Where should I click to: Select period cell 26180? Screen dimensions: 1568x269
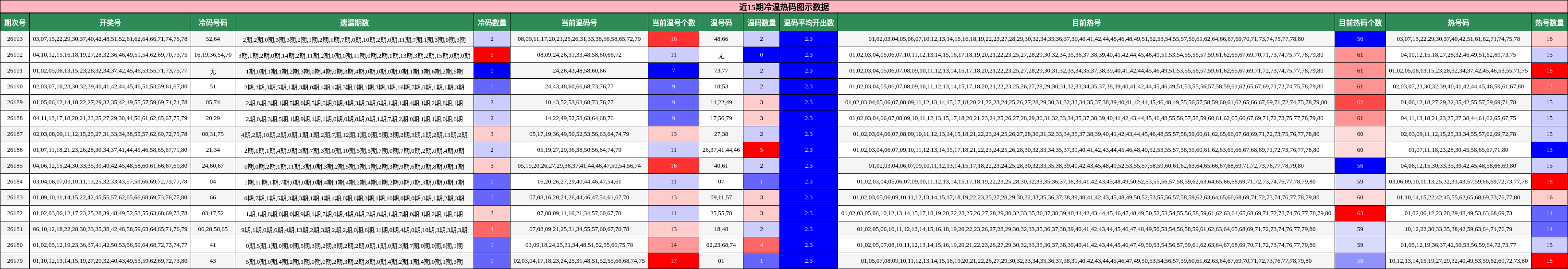[x=14, y=245]
